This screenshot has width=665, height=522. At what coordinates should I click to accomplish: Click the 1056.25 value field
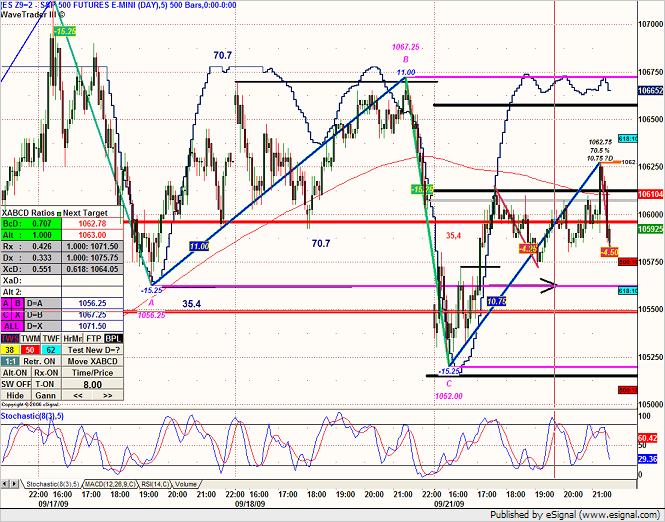[92, 303]
